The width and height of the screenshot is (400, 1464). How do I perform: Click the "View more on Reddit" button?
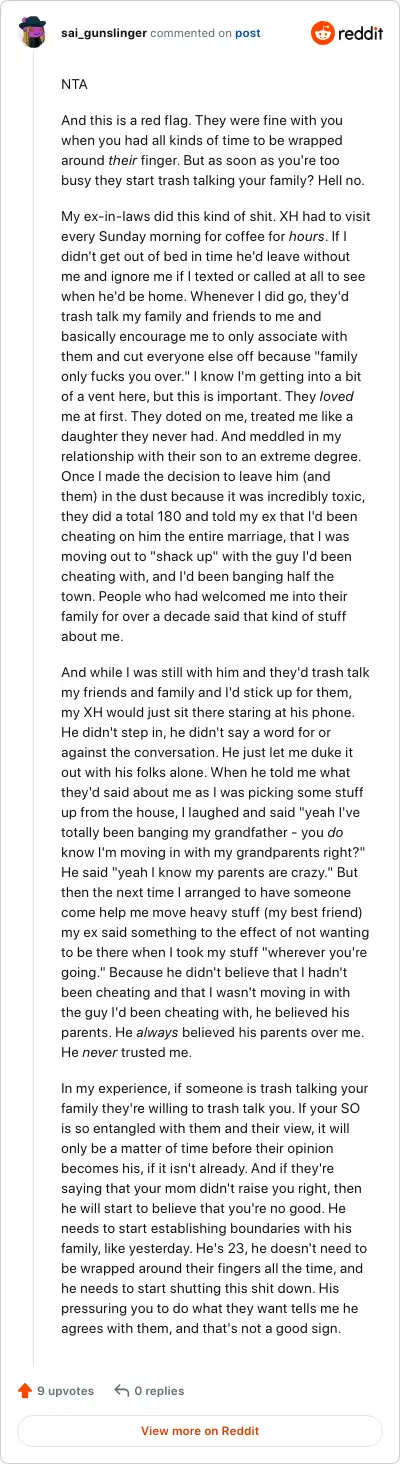click(x=200, y=1431)
